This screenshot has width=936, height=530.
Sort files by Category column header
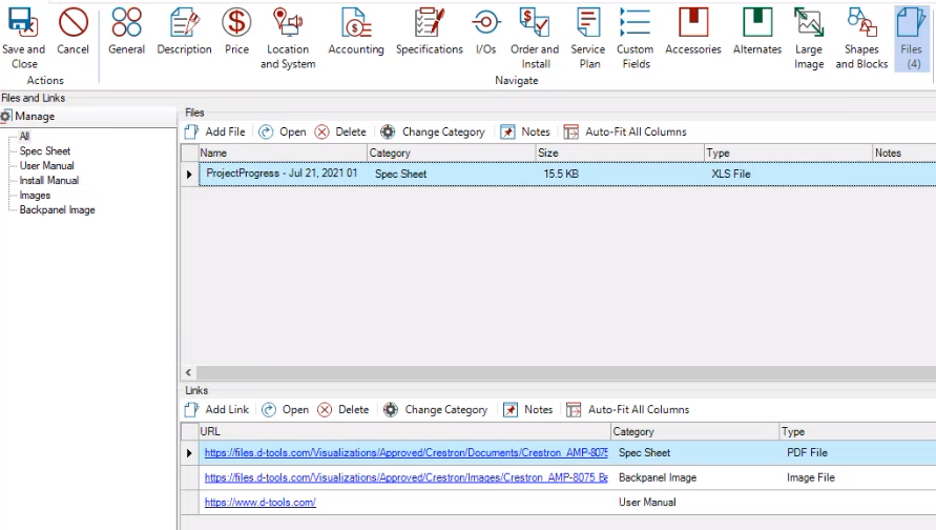[x=451, y=153]
